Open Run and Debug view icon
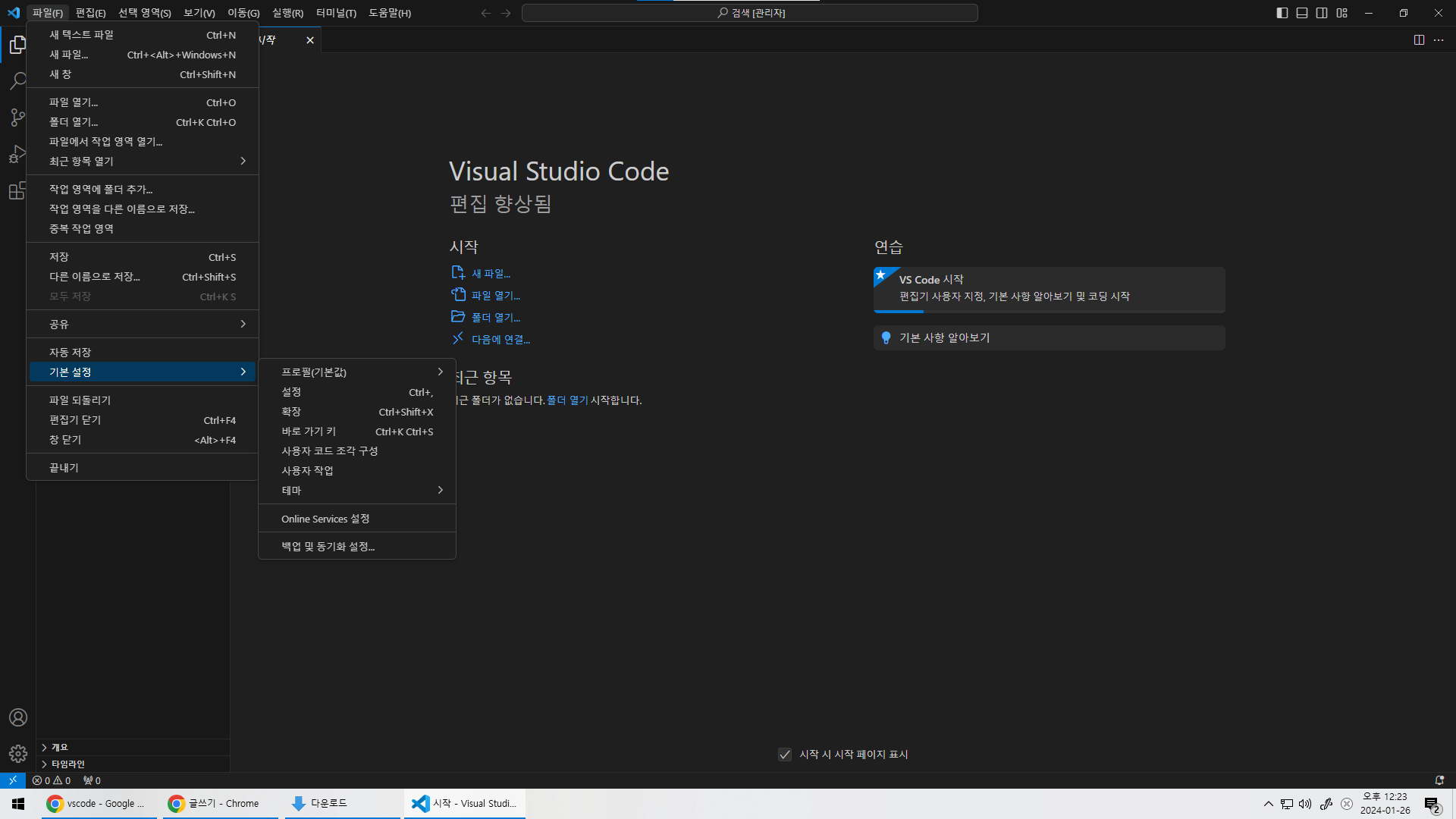 click(x=17, y=154)
